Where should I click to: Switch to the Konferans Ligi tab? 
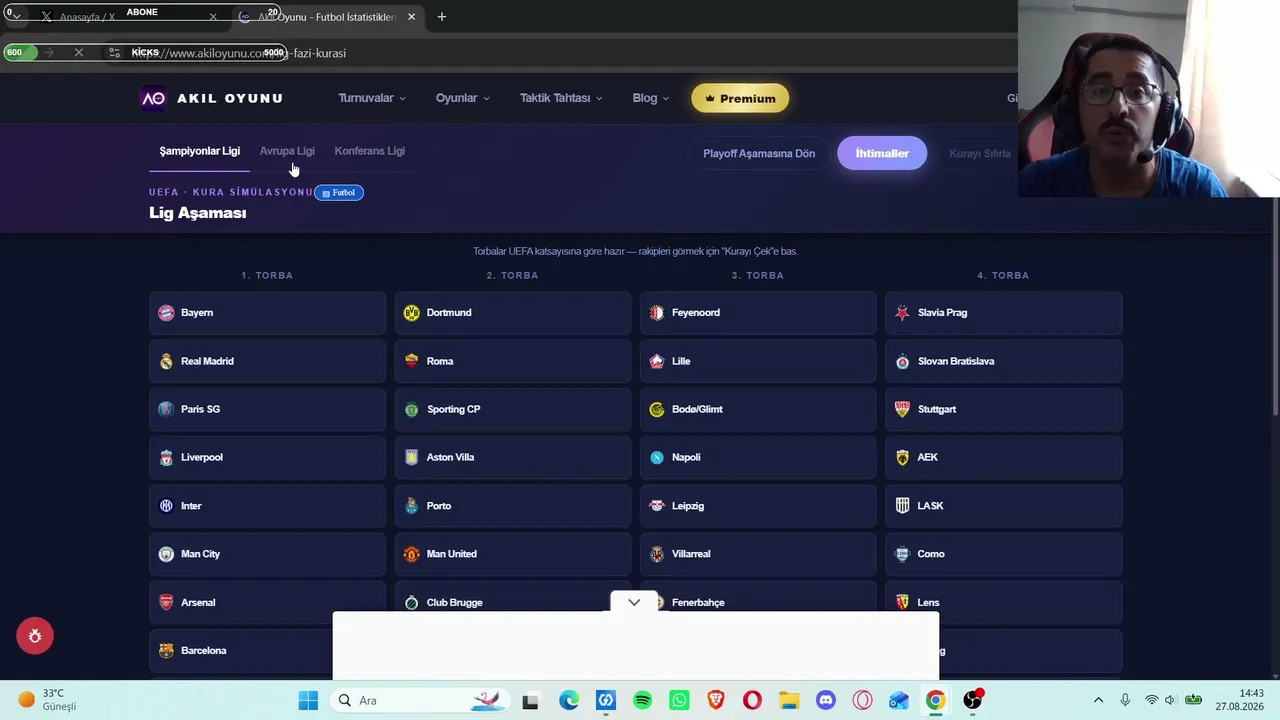coord(370,151)
